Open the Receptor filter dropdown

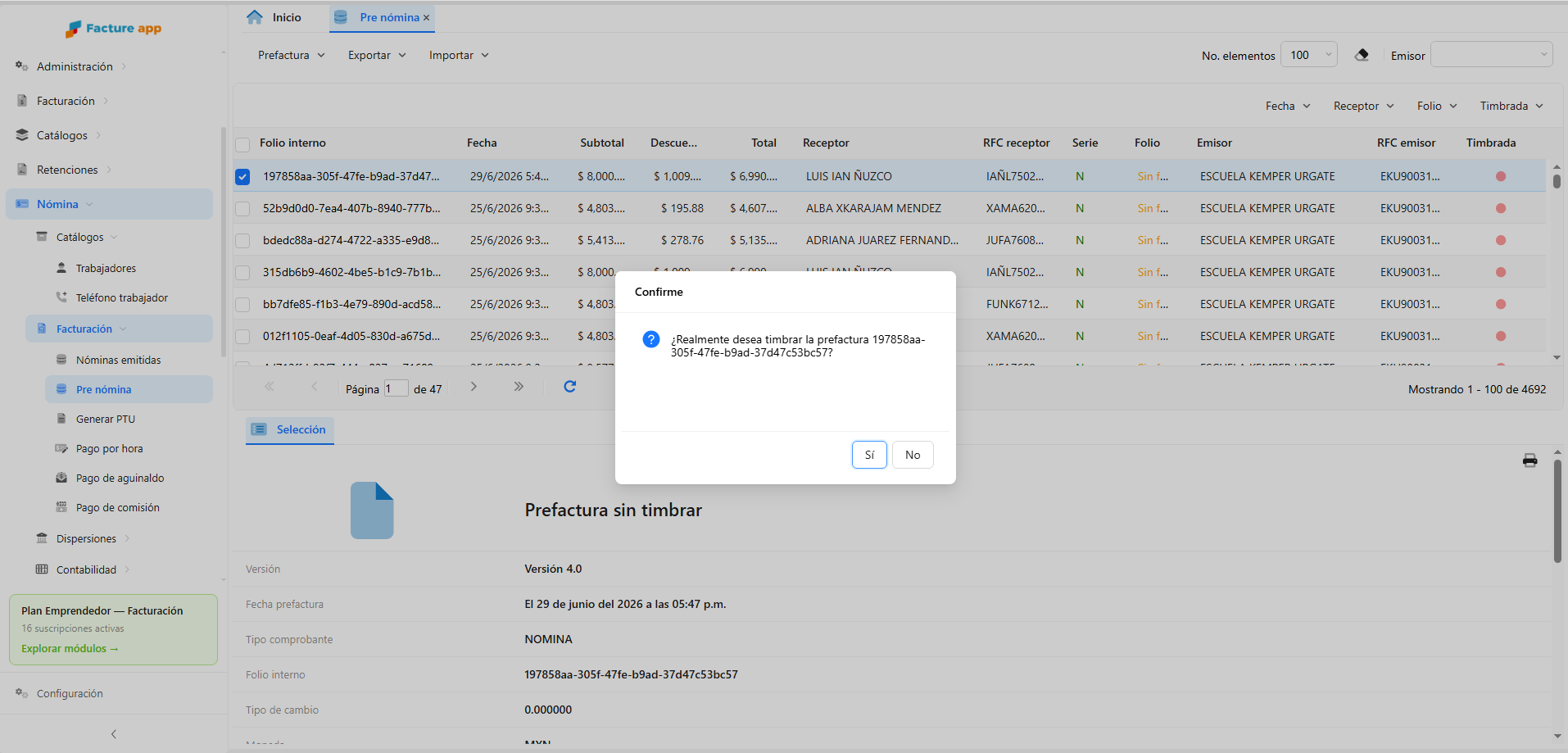tap(1363, 106)
